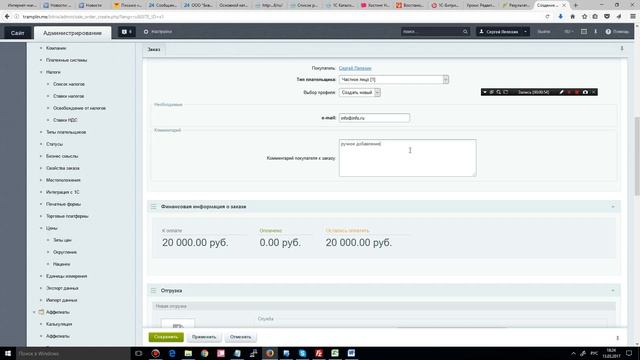The image size is (640, 360).
Task: Open Компании in the sidebar menu
Action: pos(56,48)
